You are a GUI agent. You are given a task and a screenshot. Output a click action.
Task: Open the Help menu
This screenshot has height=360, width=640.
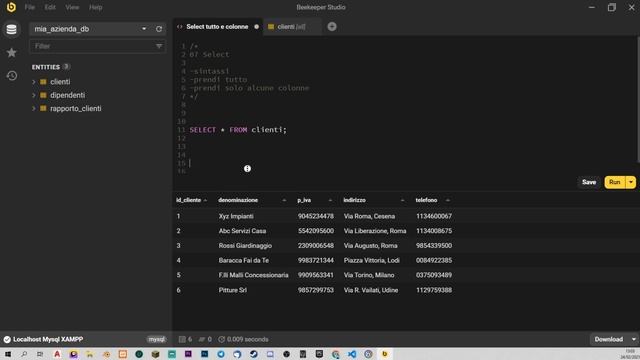pyautogui.click(x=96, y=7)
